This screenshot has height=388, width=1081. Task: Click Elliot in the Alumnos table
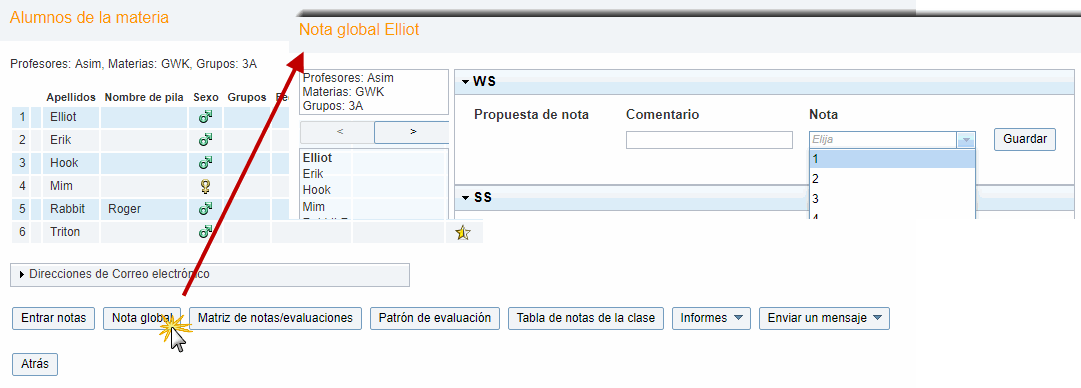tap(63, 117)
